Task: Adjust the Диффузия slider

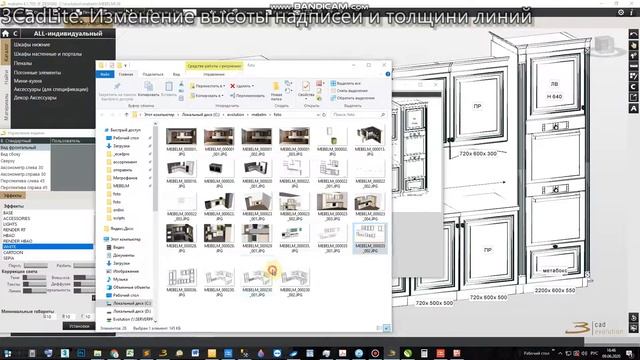Action: click(x=84, y=284)
